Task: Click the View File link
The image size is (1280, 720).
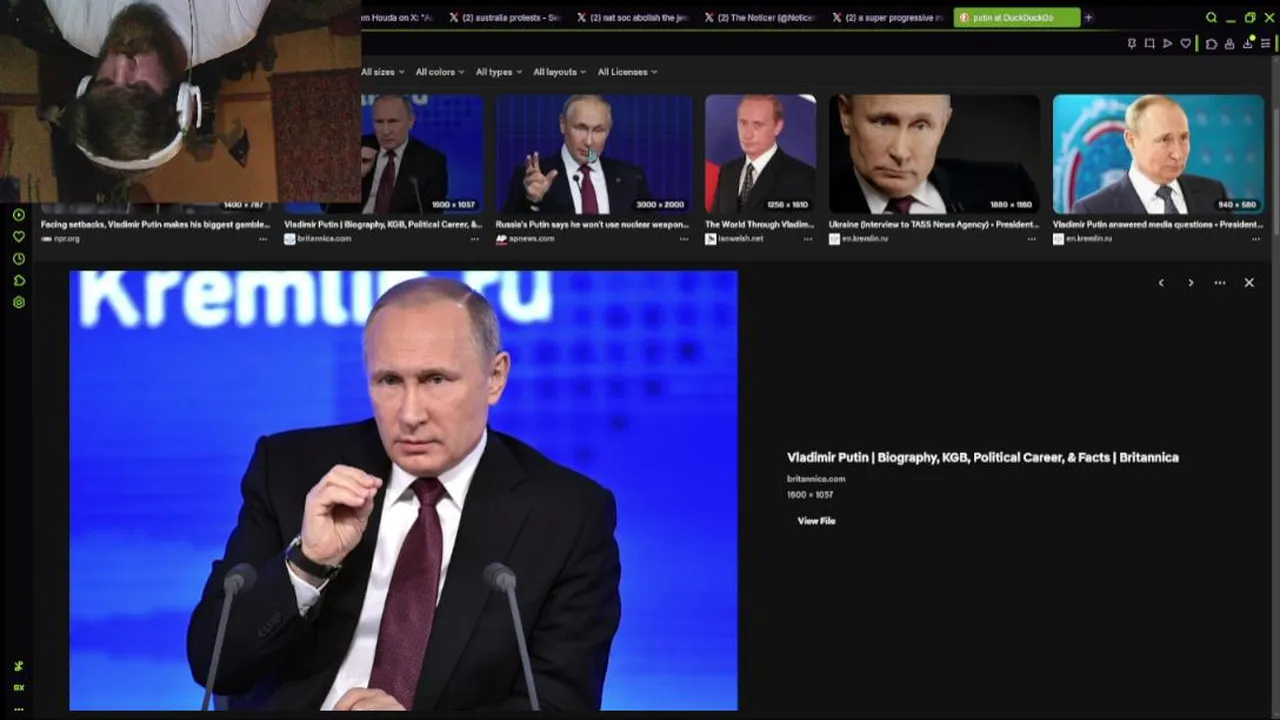Action: [816, 521]
